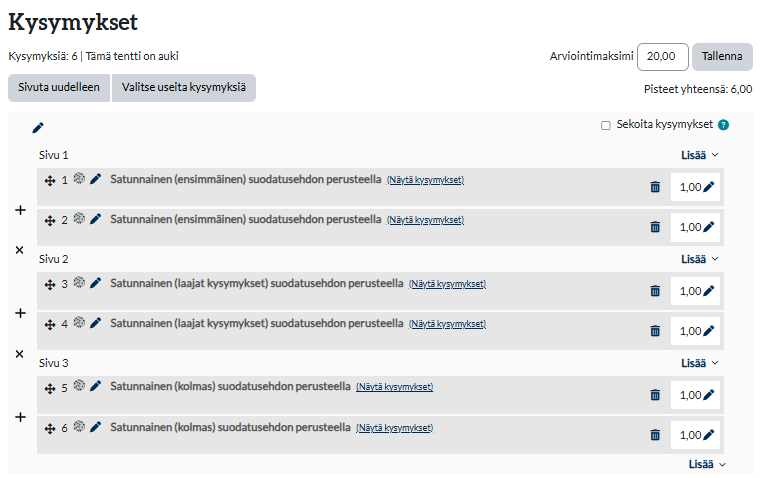Viewport: 766px width, 478px height.
Task: Click move handle for question 3
Action: pos(50,284)
